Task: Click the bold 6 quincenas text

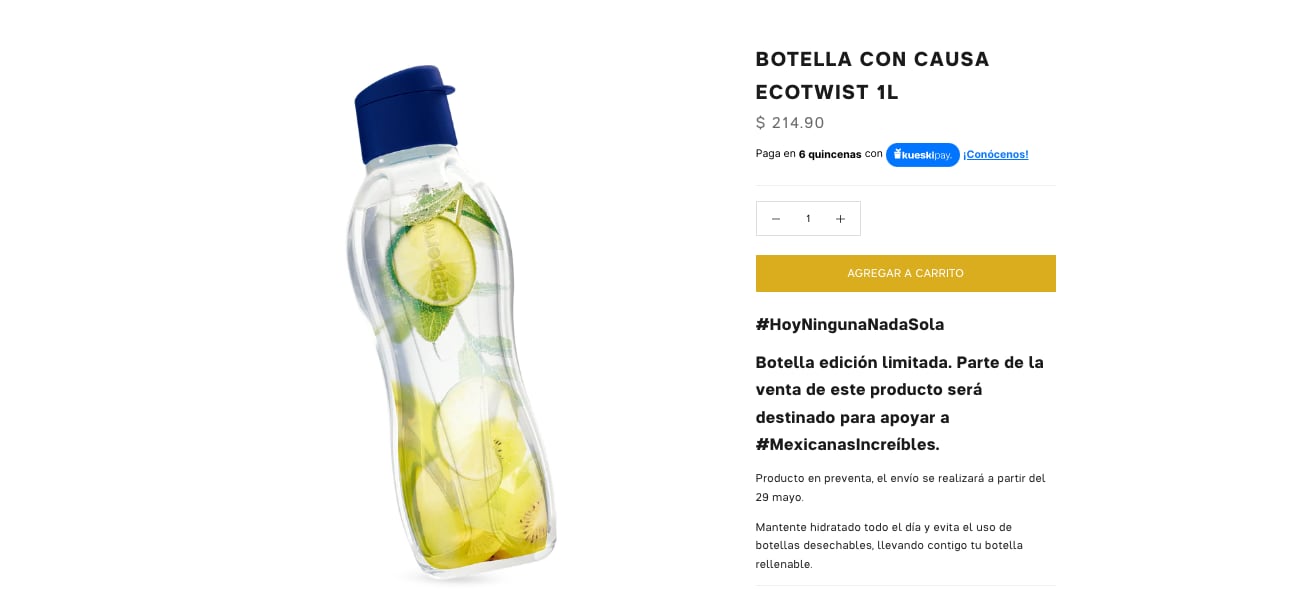Action: click(x=830, y=155)
